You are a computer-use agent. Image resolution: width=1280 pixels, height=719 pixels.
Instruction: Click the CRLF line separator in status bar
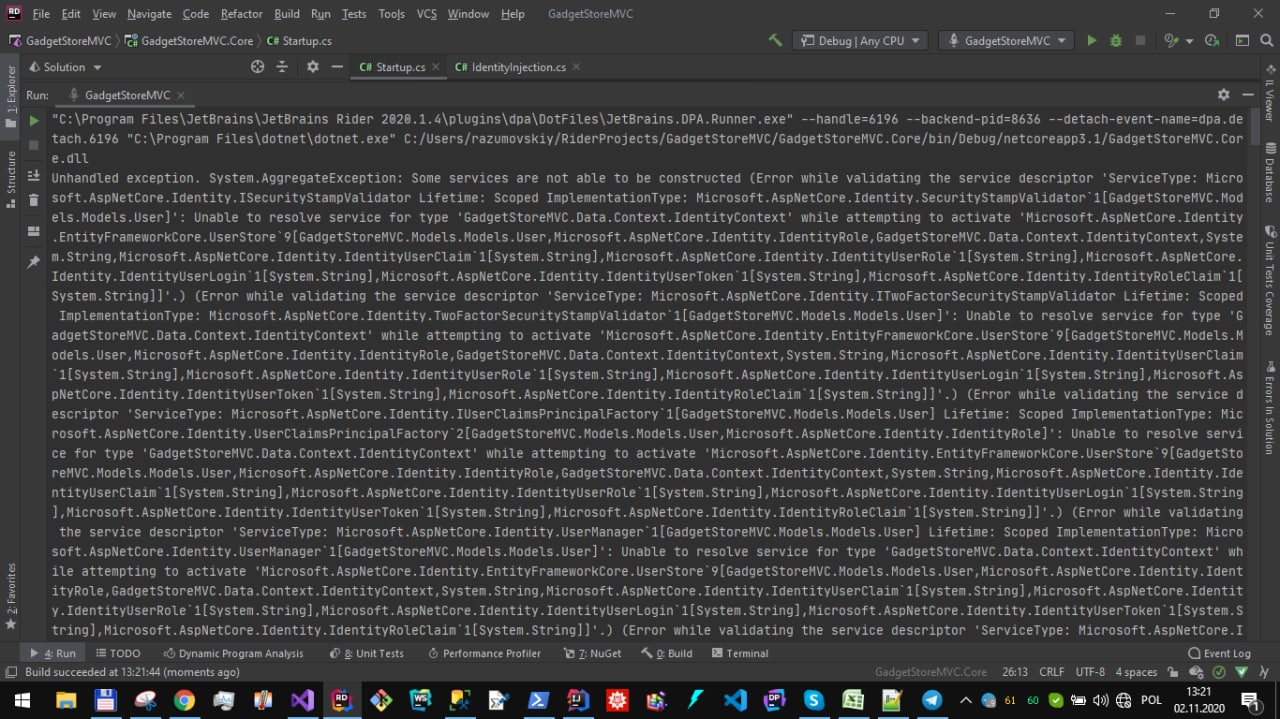tap(1052, 672)
